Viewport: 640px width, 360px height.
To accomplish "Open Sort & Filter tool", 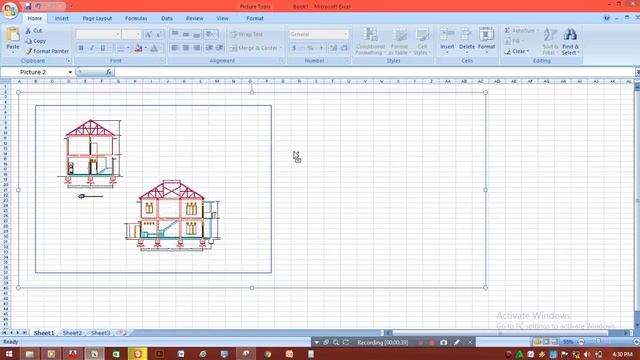I will 550,41.
